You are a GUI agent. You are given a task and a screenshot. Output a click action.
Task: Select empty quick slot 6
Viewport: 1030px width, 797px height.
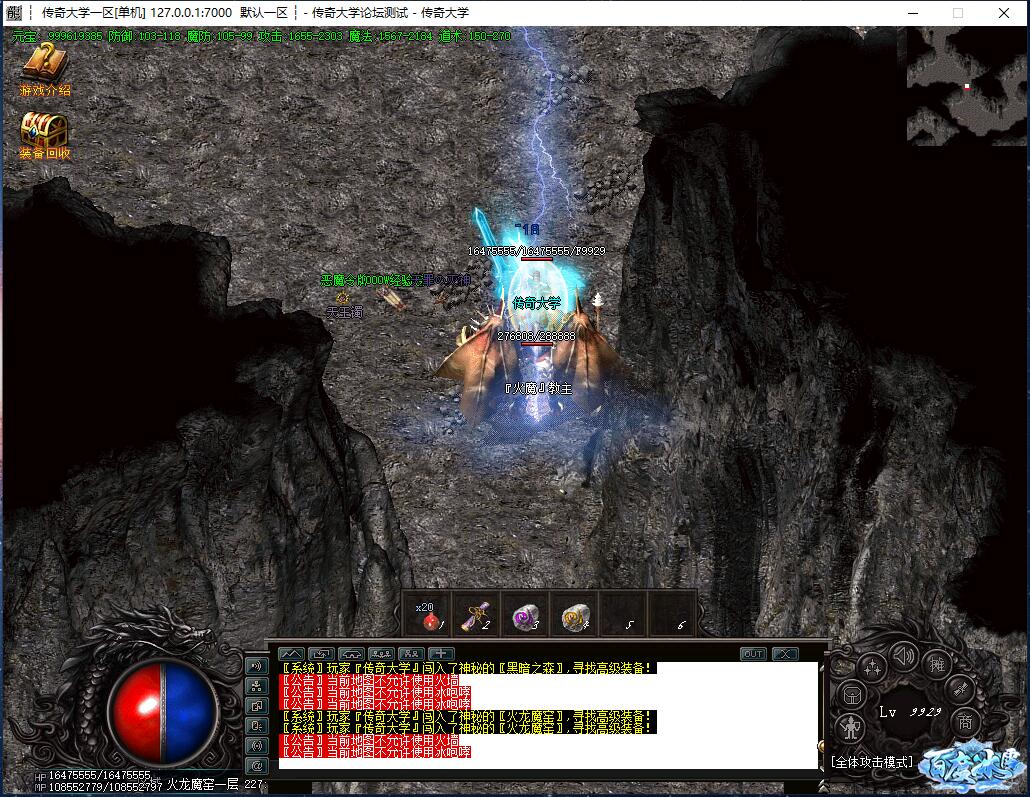671,616
